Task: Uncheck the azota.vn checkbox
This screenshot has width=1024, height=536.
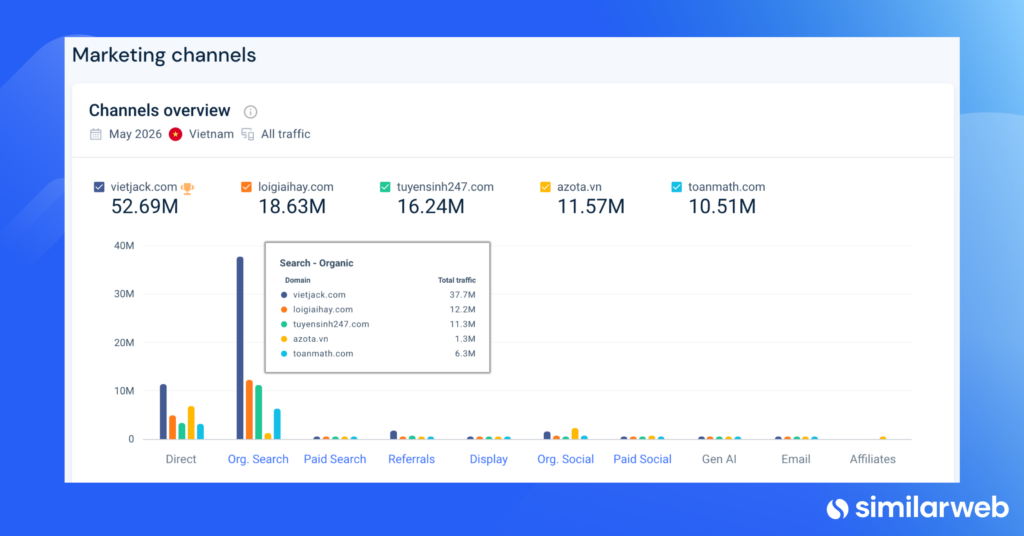Action: (545, 187)
